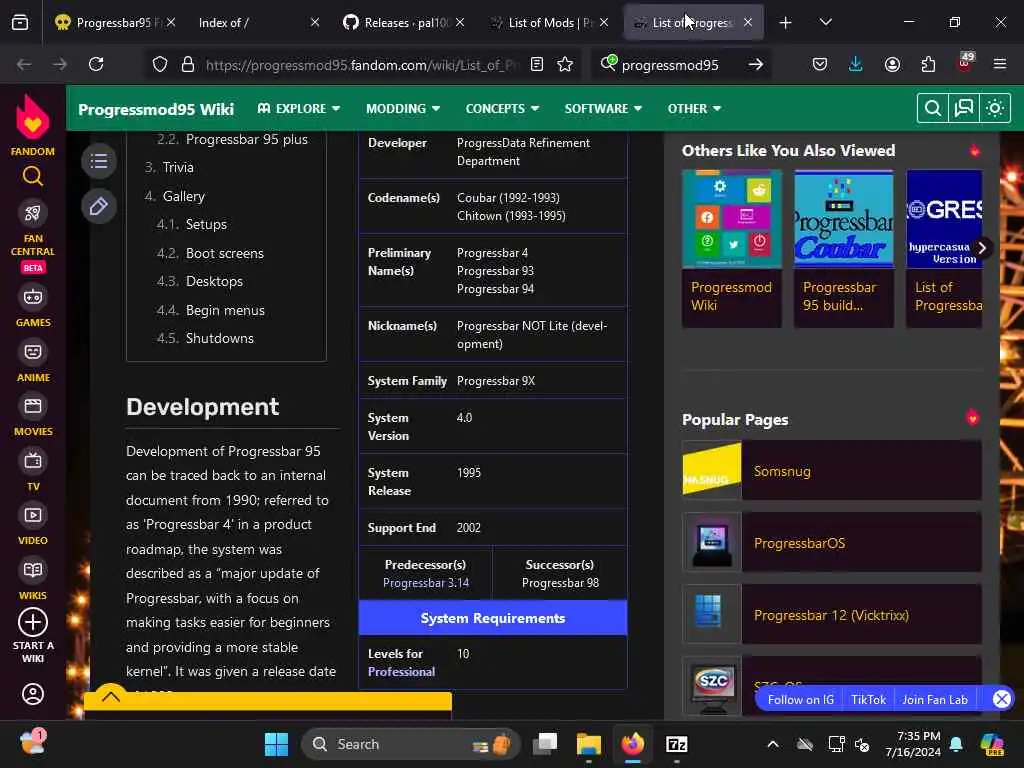Click the Start a Wiki plus icon

pos(33,622)
